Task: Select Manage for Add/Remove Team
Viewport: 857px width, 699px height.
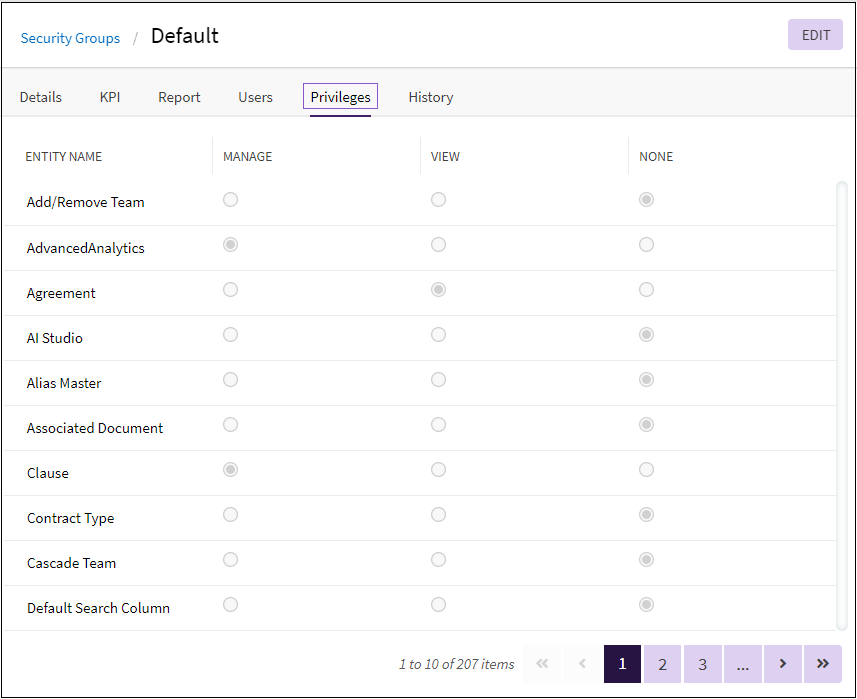Action: tap(231, 200)
